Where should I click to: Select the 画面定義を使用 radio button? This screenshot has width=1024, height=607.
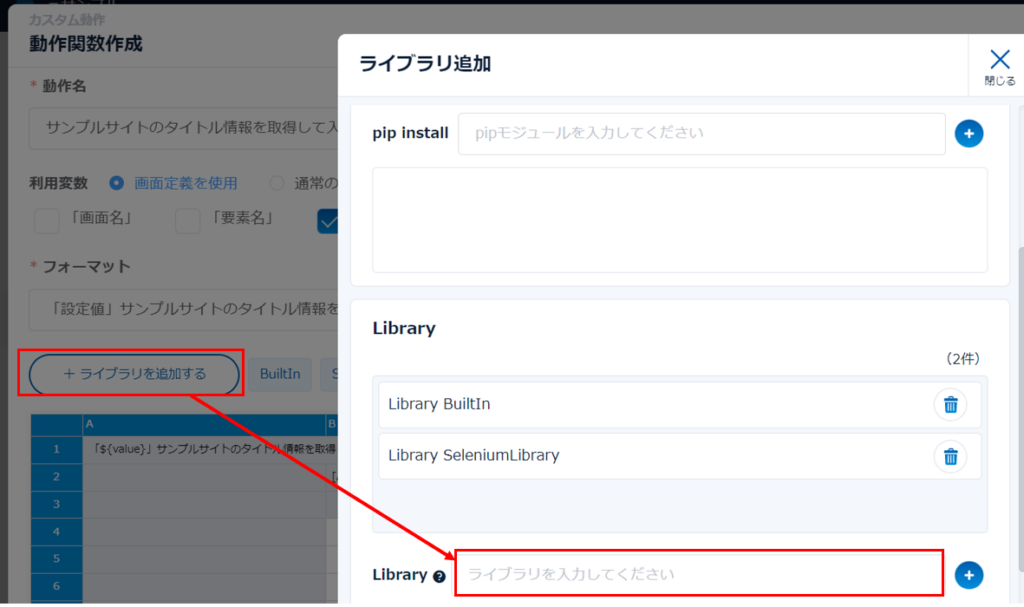(117, 183)
